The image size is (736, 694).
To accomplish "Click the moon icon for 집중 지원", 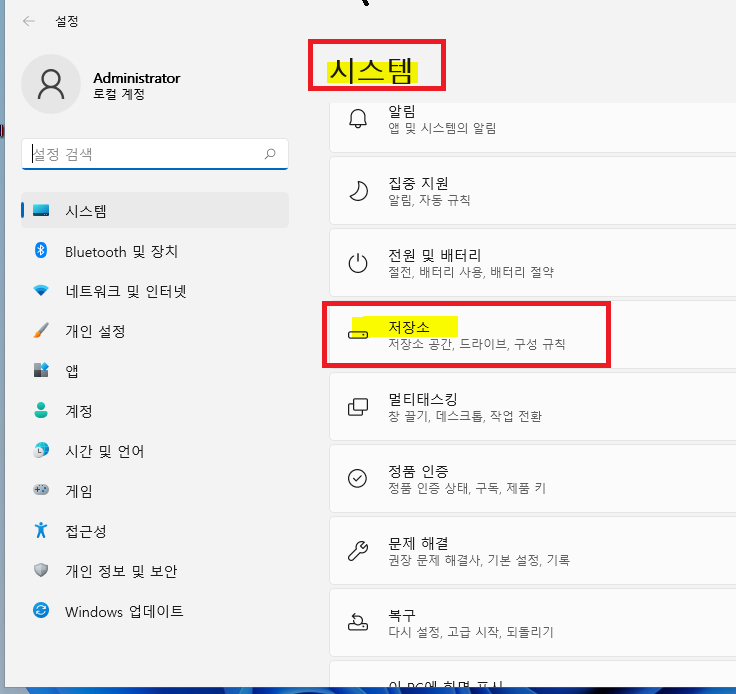I will tap(358, 191).
